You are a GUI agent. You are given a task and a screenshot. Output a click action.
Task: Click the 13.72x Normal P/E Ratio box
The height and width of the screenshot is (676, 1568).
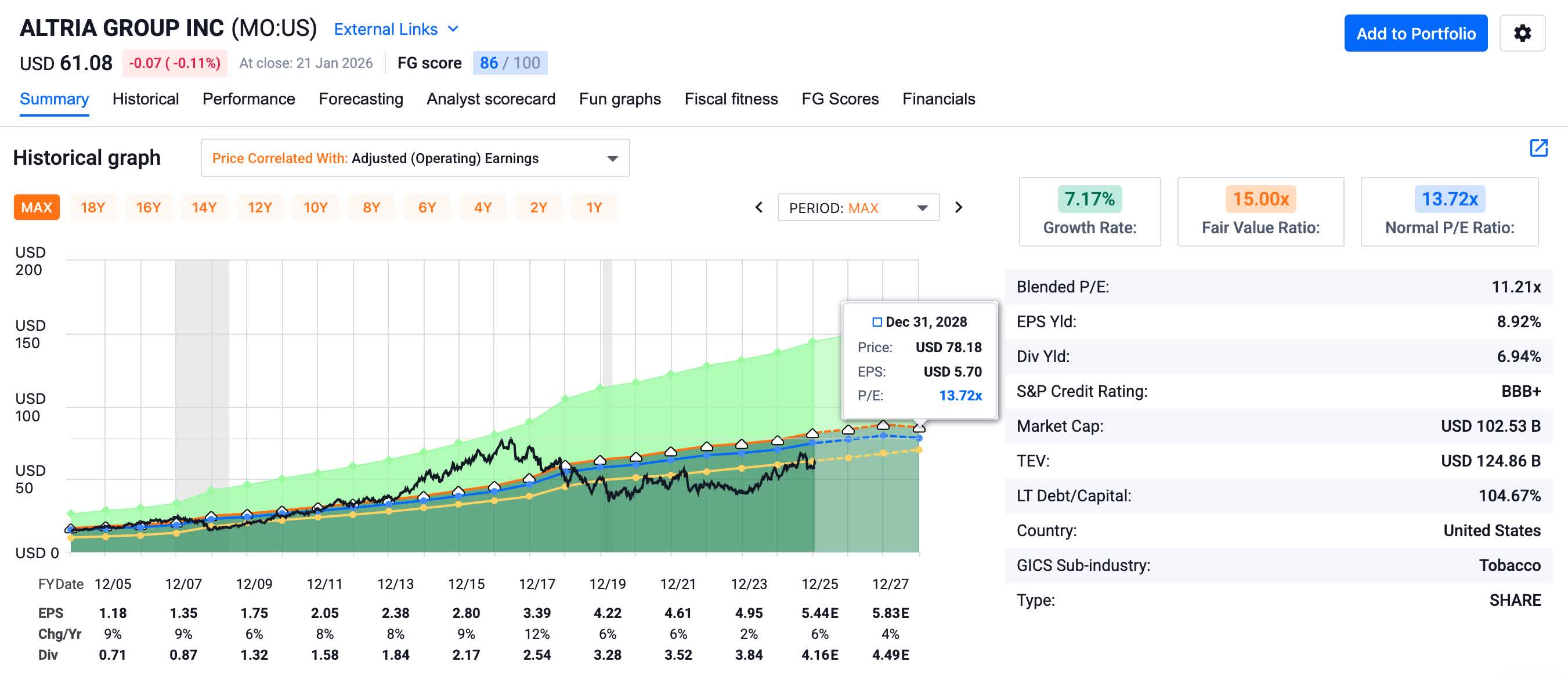(x=1449, y=212)
